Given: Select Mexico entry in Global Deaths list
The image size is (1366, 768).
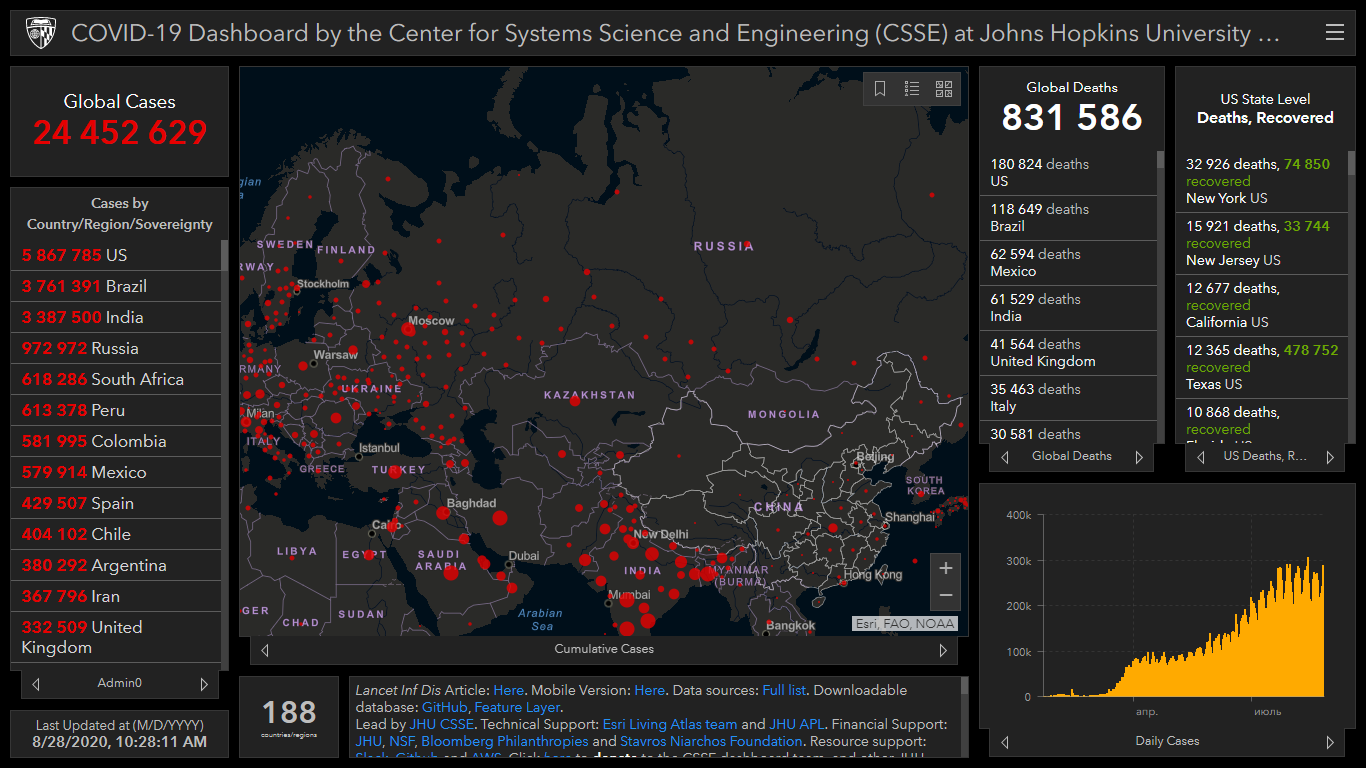Looking at the screenshot, I should click(x=1067, y=263).
